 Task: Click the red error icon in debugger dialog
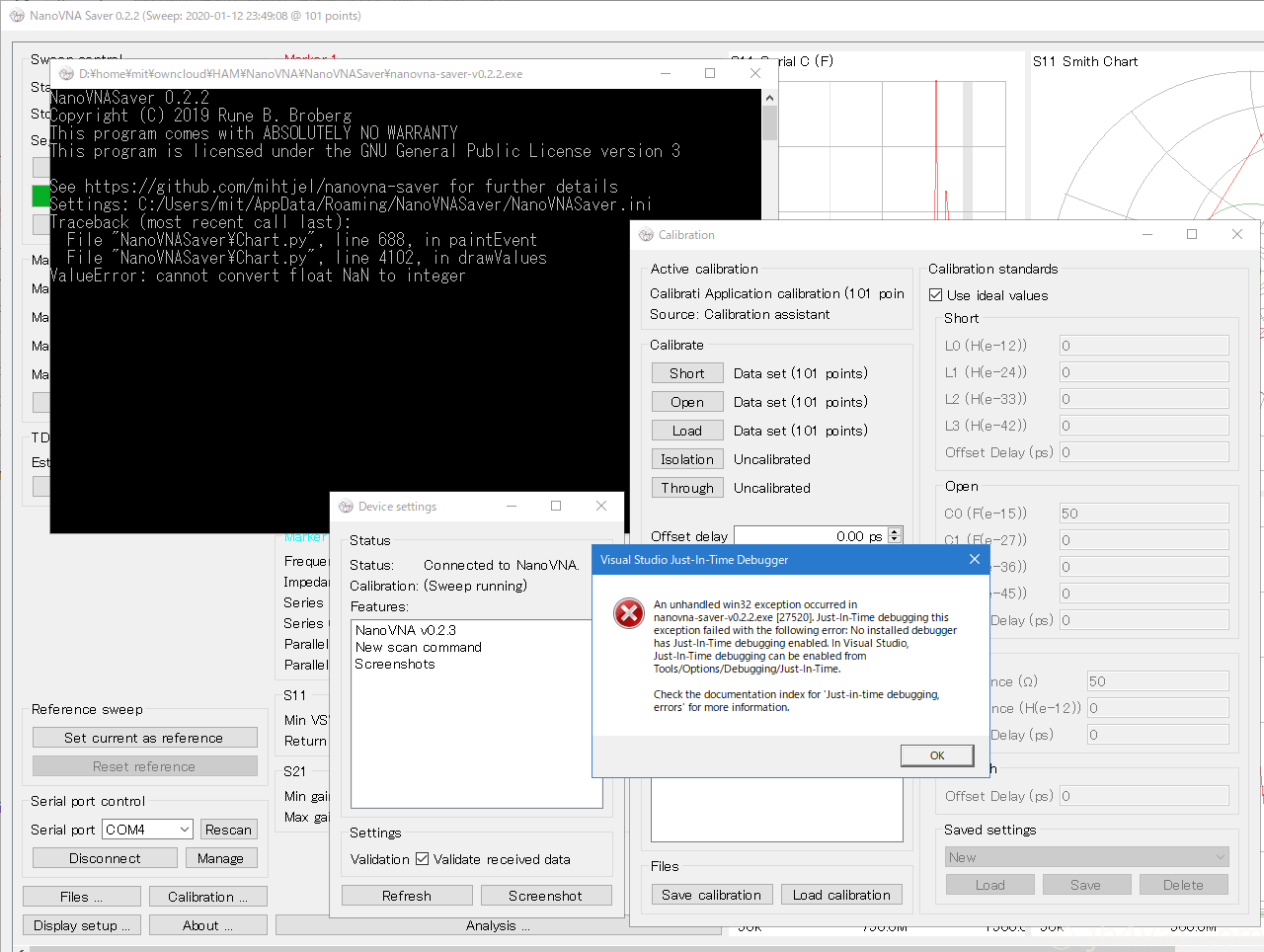[x=629, y=613]
